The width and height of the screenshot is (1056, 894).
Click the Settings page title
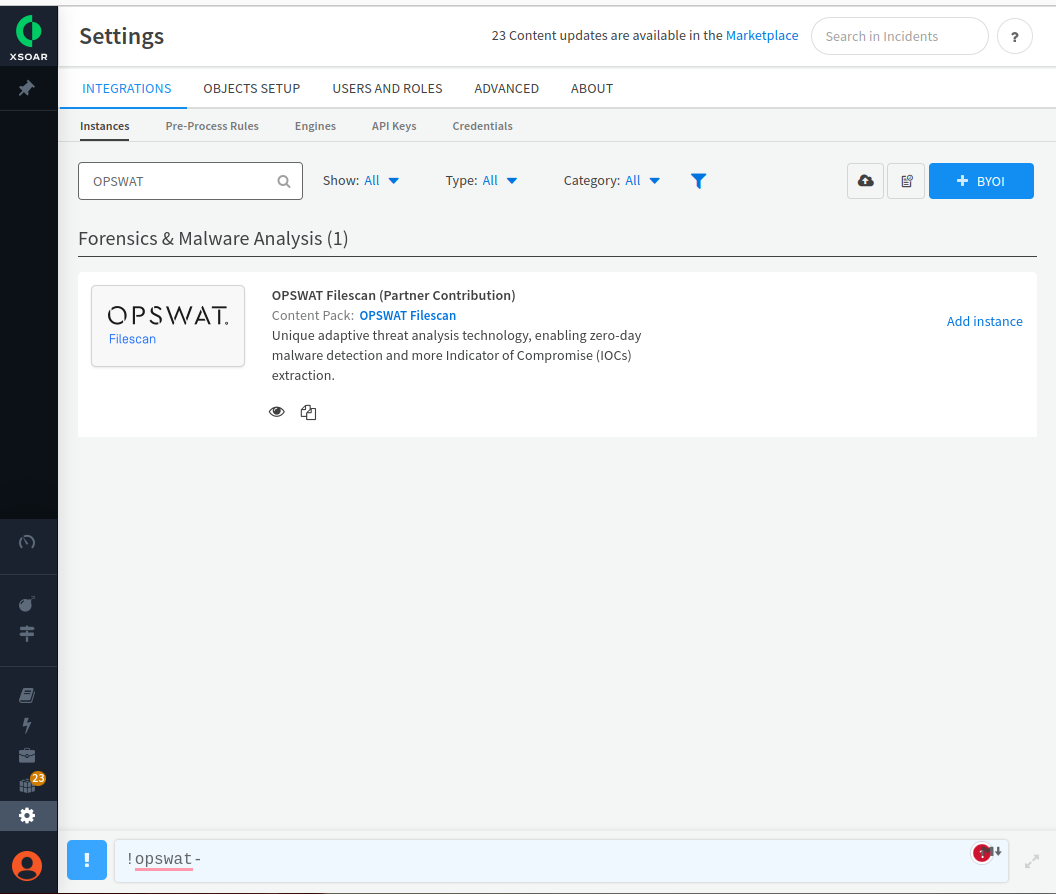coord(121,36)
